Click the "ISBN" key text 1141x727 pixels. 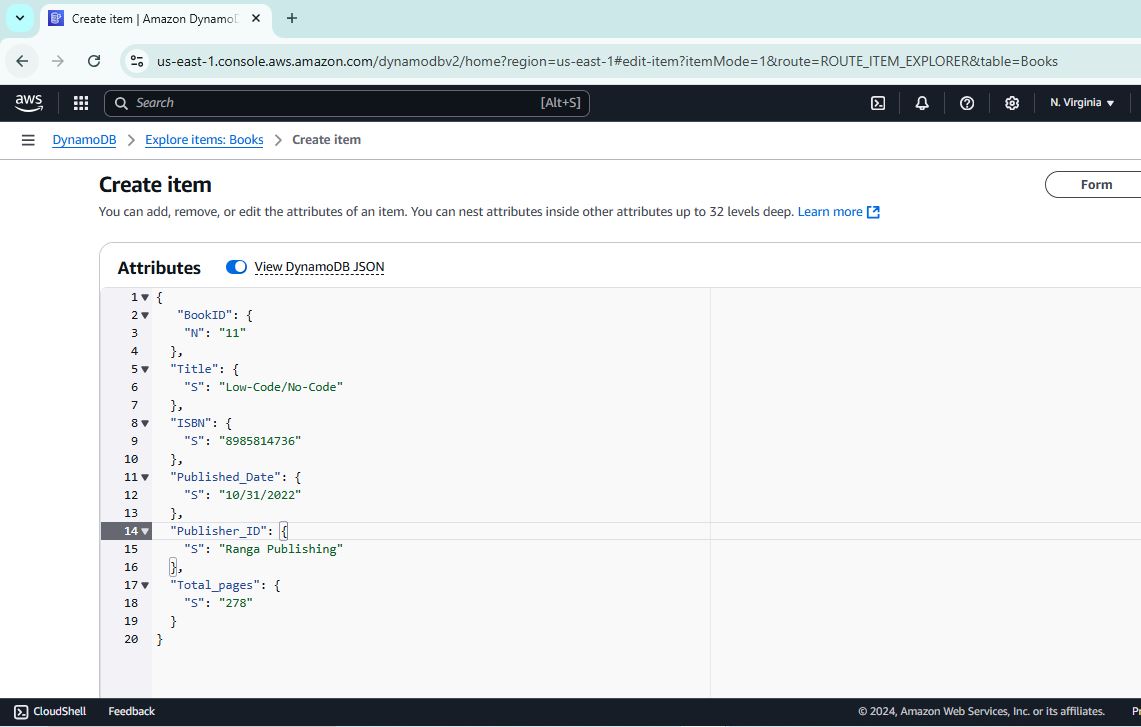[191, 424]
